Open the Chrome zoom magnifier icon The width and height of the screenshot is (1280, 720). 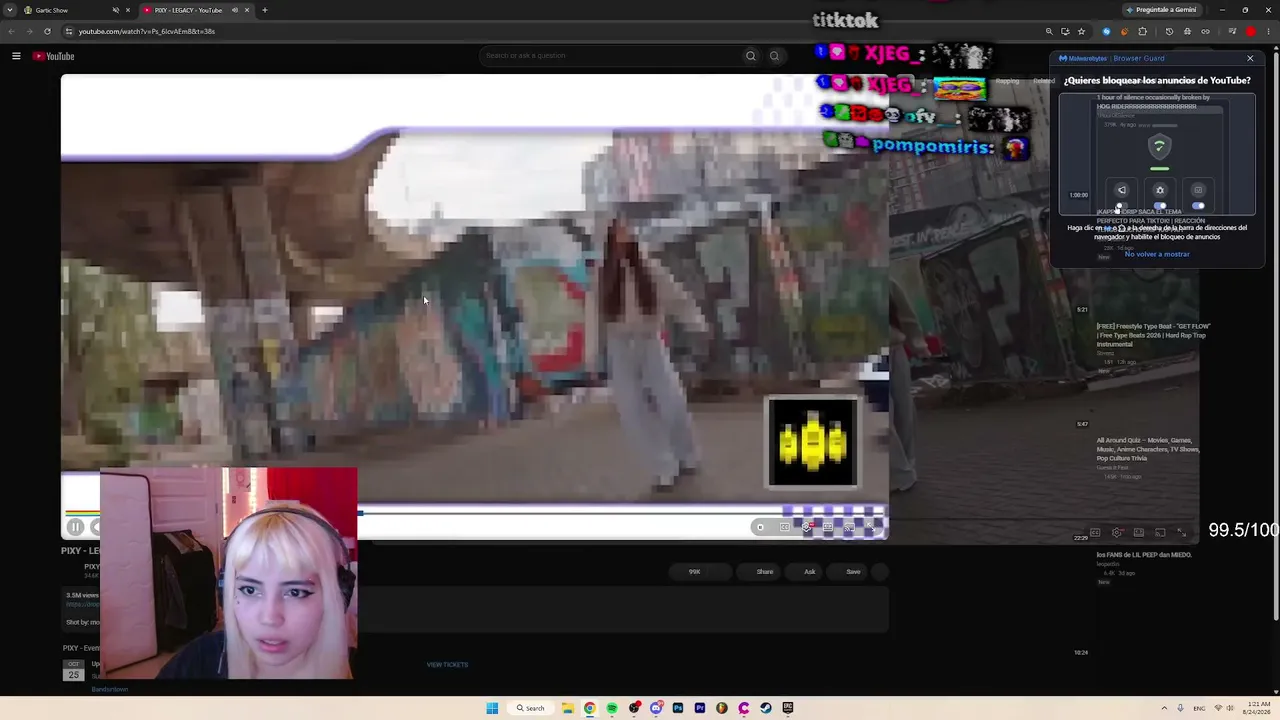(x=1049, y=31)
